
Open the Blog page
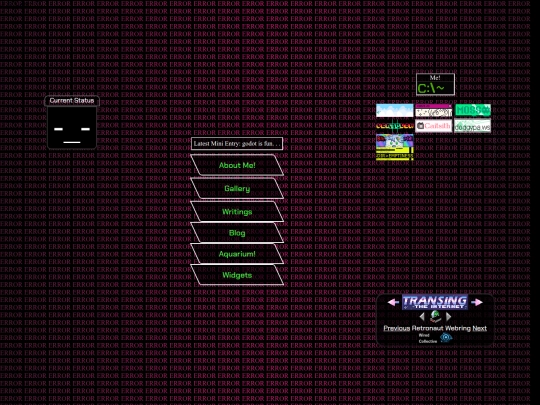[x=237, y=233]
